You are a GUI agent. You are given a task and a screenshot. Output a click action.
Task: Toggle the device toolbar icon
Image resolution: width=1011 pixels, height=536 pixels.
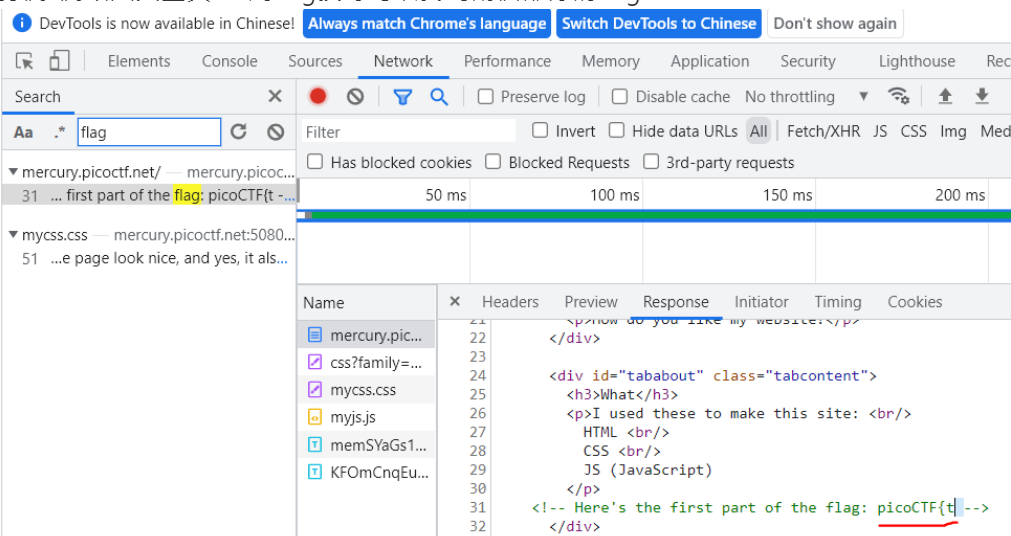pos(59,61)
